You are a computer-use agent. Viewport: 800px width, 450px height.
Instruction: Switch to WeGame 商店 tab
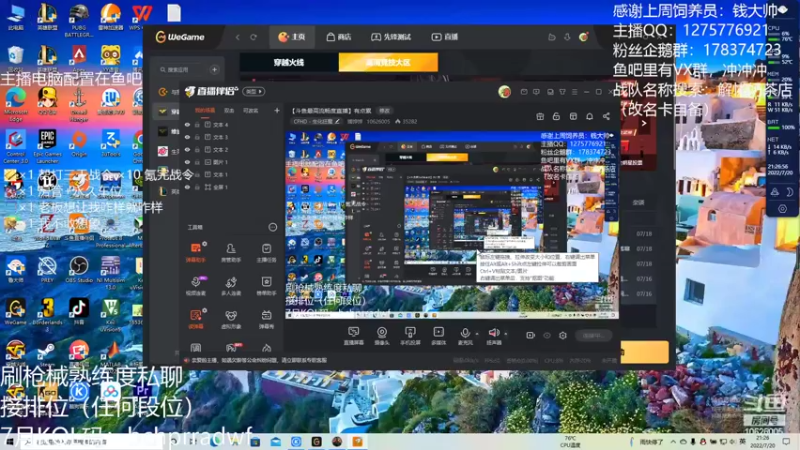(339, 37)
